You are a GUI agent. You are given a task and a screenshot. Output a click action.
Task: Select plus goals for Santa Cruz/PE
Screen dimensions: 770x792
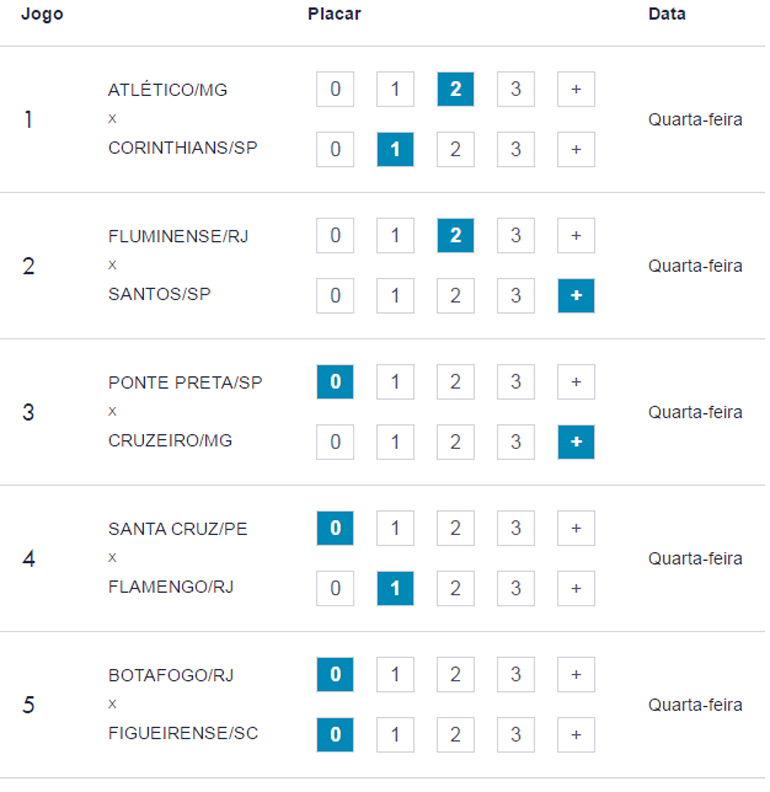576,529
